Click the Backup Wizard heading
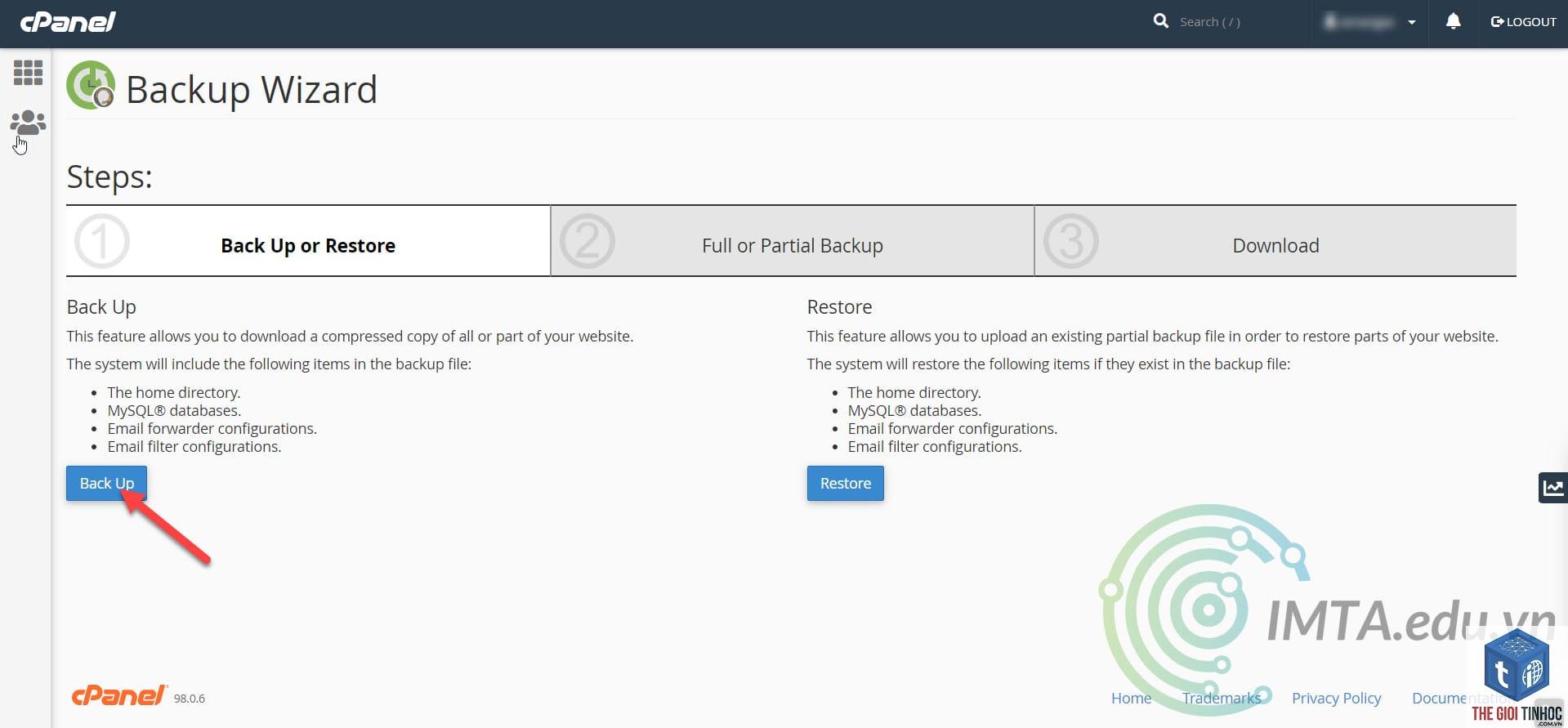 (x=251, y=89)
